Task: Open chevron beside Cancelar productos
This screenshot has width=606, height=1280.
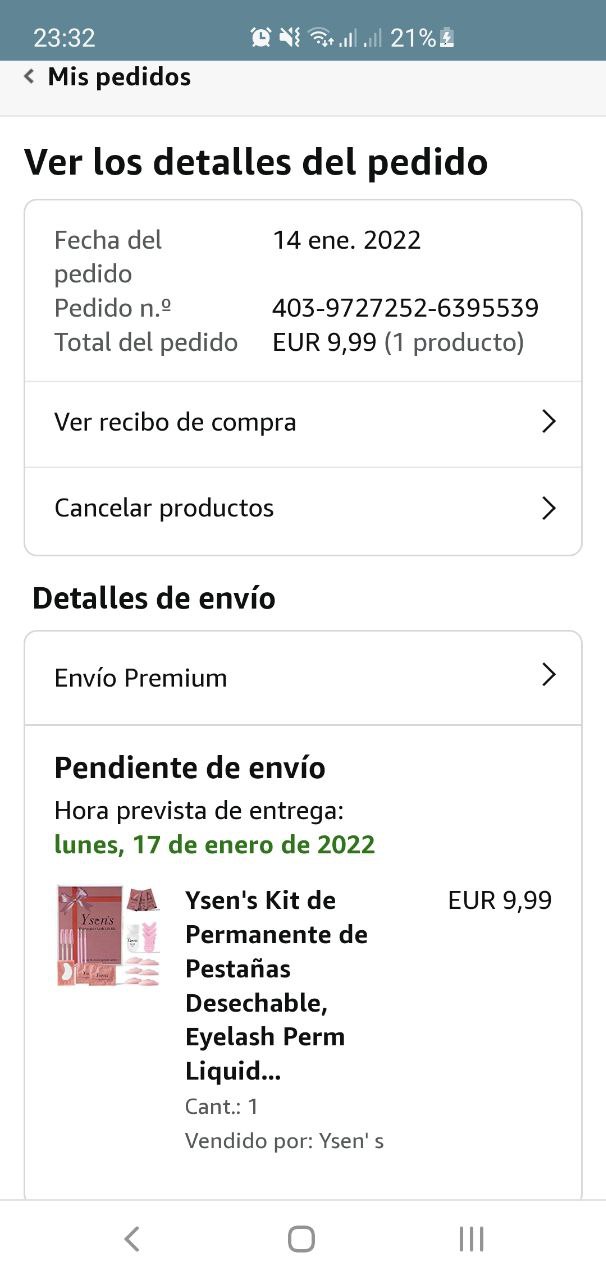Action: pyautogui.click(x=548, y=508)
